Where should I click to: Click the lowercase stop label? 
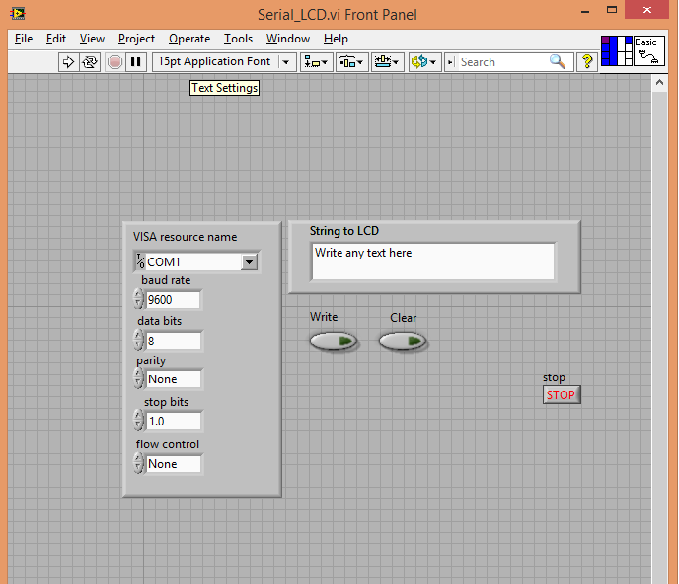554,378
